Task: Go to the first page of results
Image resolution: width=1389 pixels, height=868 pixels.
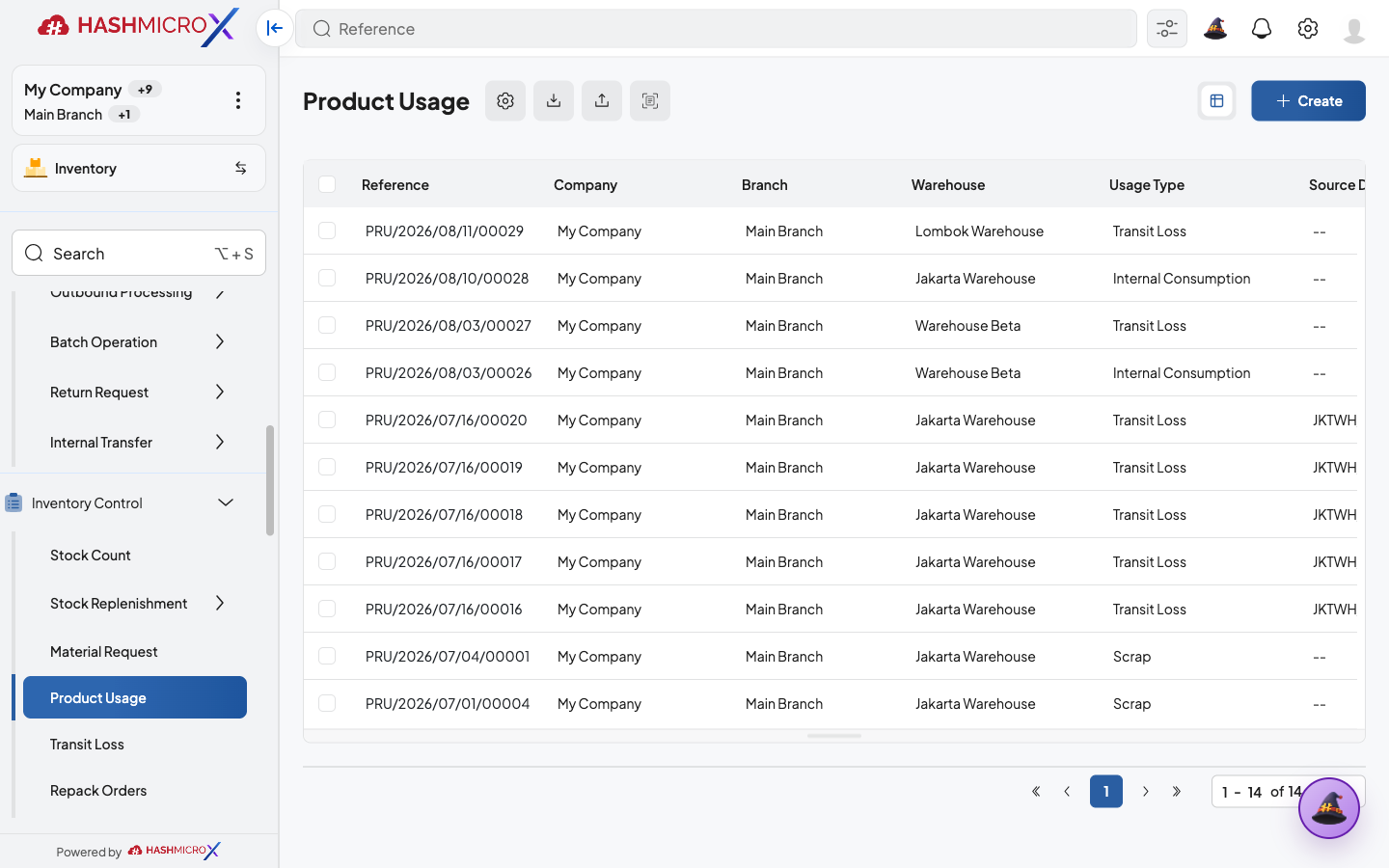Action: tap(1036, 792)
